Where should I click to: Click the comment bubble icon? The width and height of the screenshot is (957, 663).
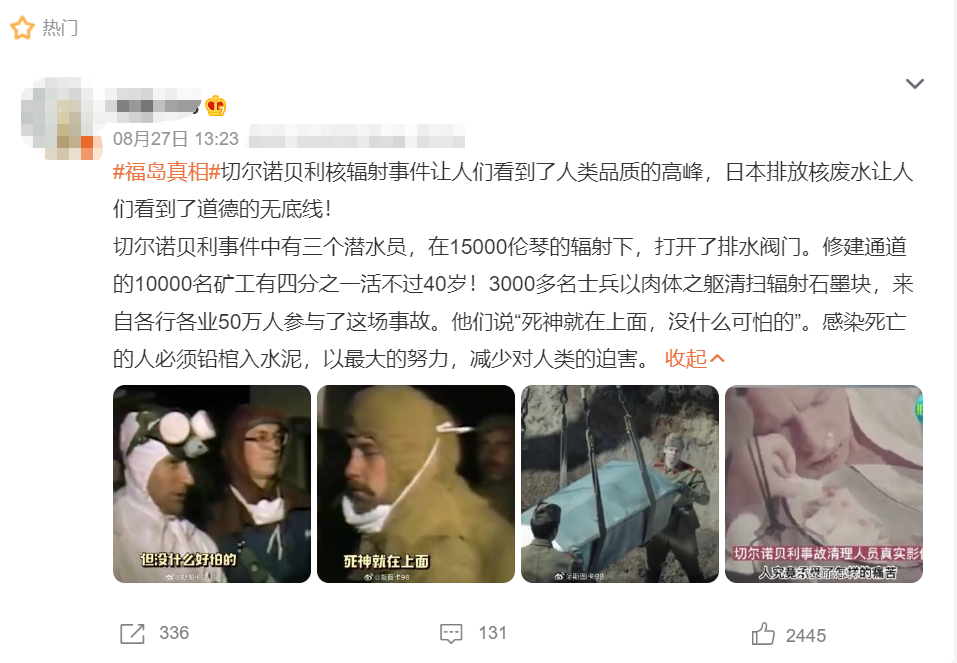[451, 634]
